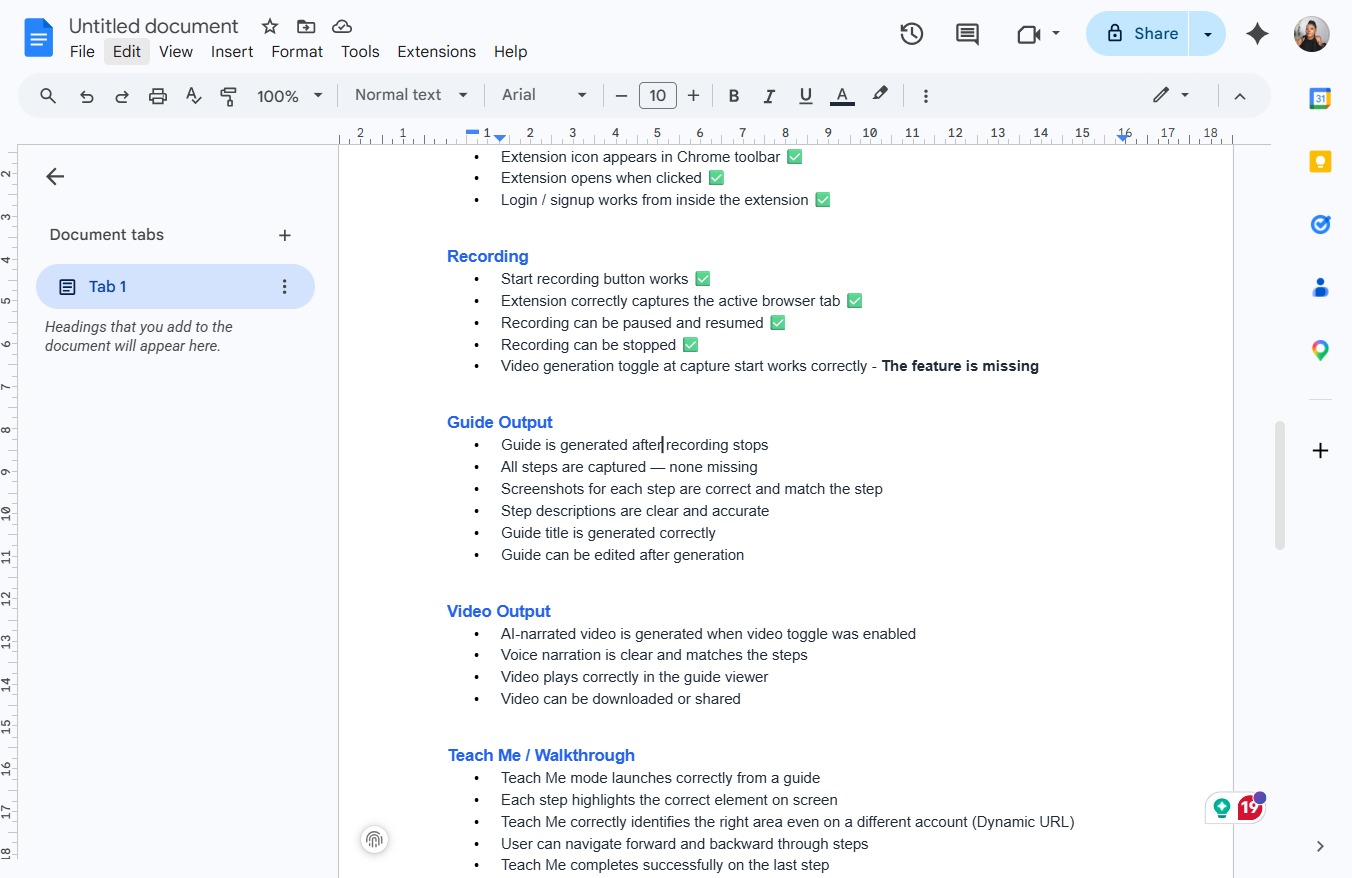This screenshot has width=1352, height=878.
Task: Open the File menu
Action: [82, 52]
